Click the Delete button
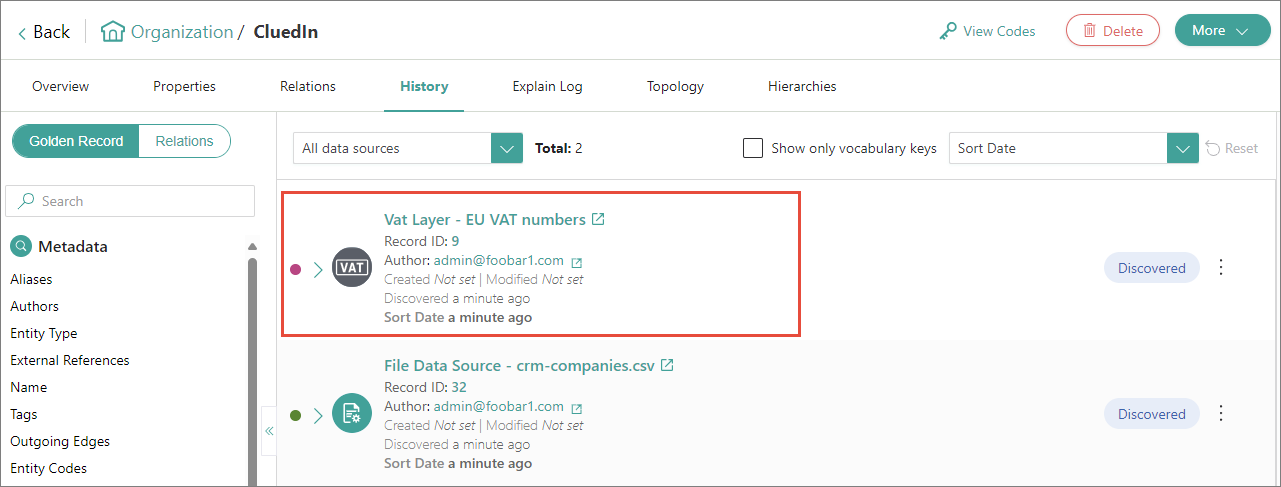Screen dimensions: 1281x487 [1112, 31]
